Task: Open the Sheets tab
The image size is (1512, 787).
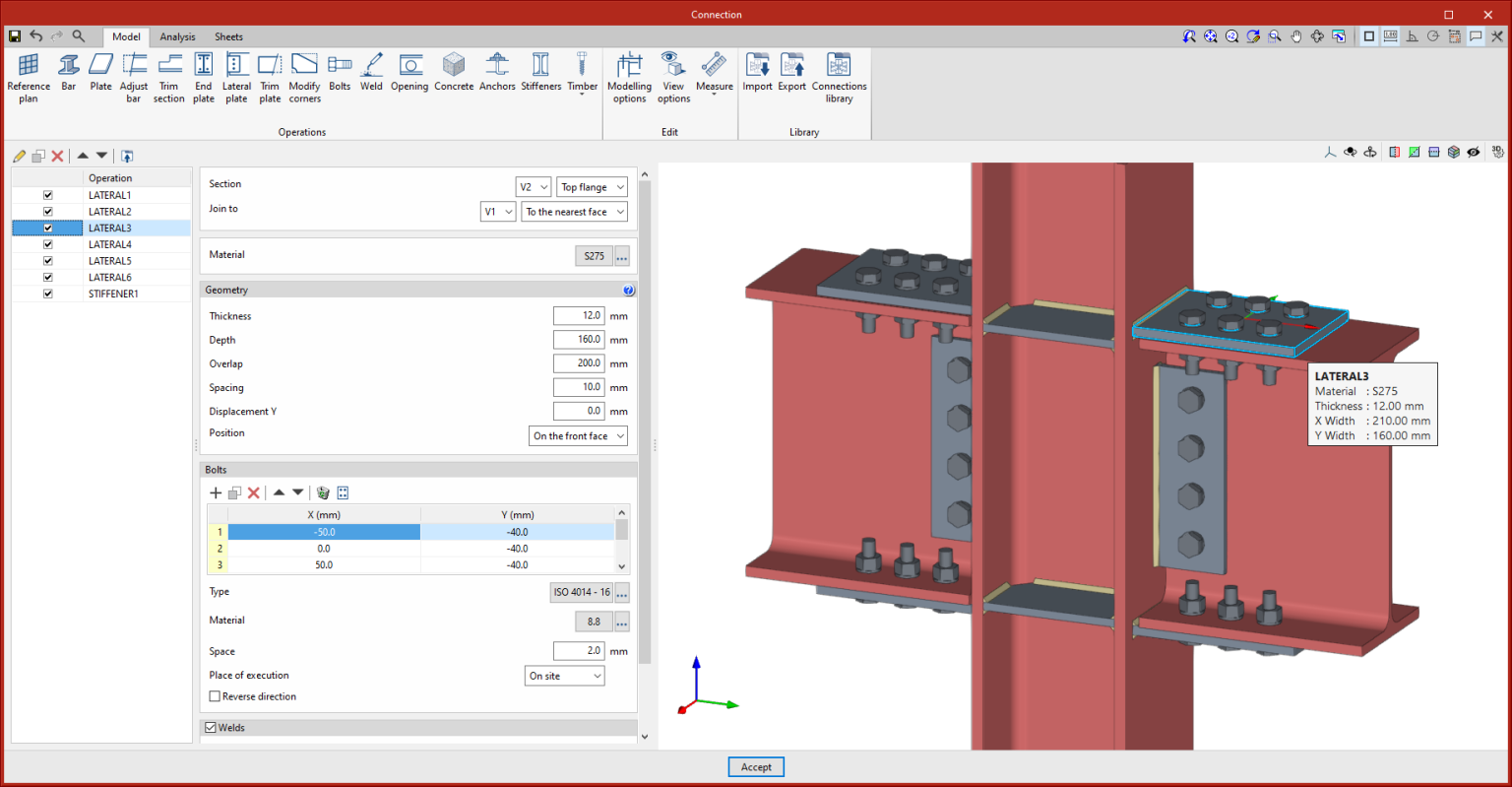Action: point(228,36)
